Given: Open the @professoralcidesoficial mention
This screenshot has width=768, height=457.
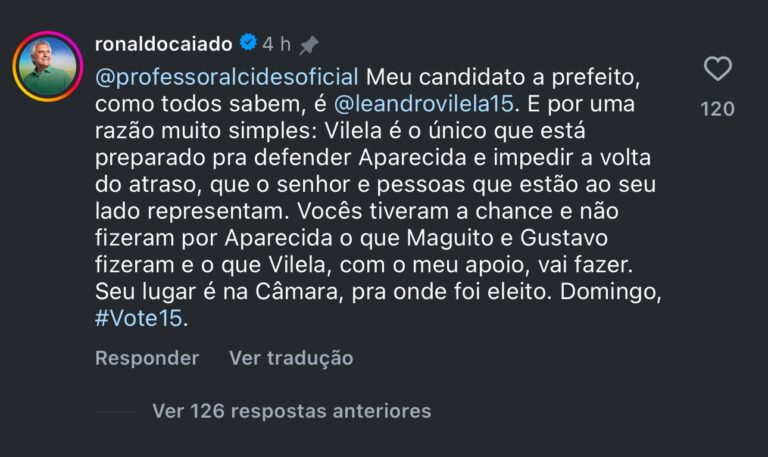Looking at the screenshot, I should 226,76.
